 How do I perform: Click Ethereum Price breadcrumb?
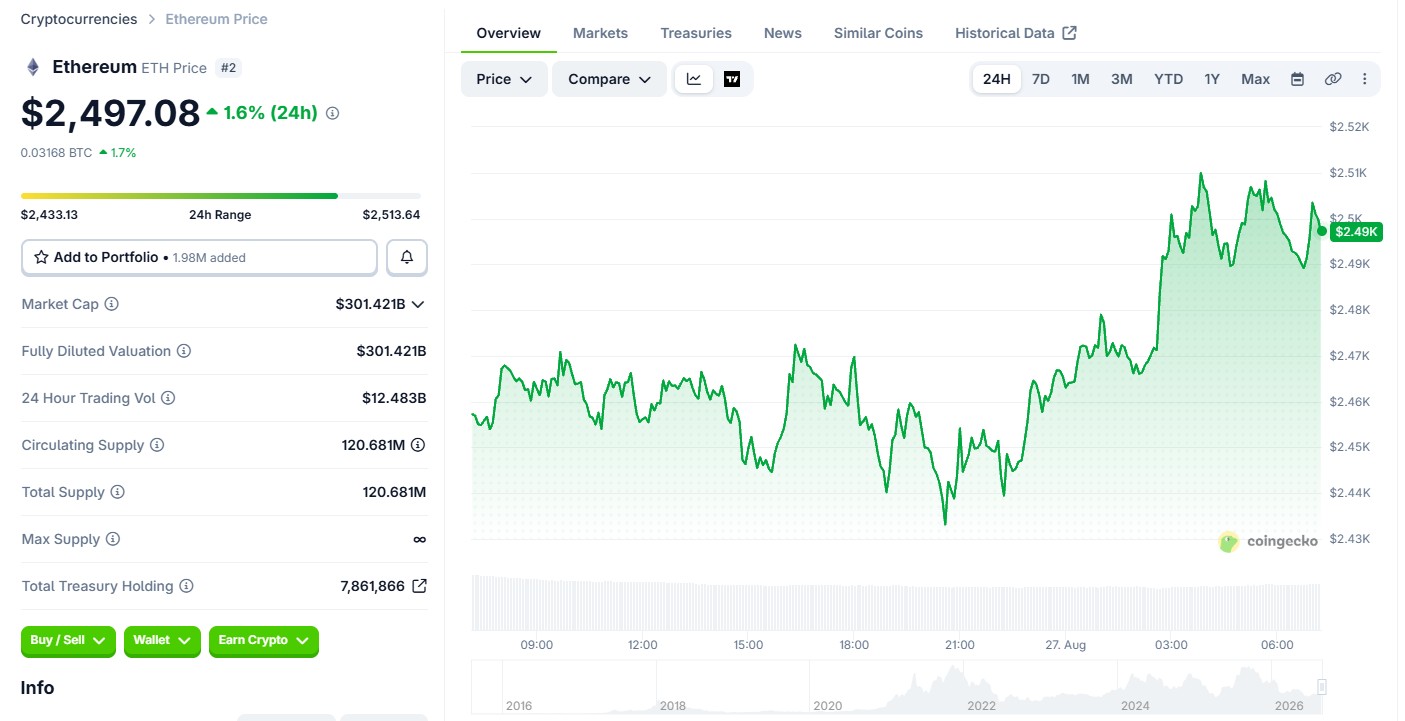[x=217, y=19]
